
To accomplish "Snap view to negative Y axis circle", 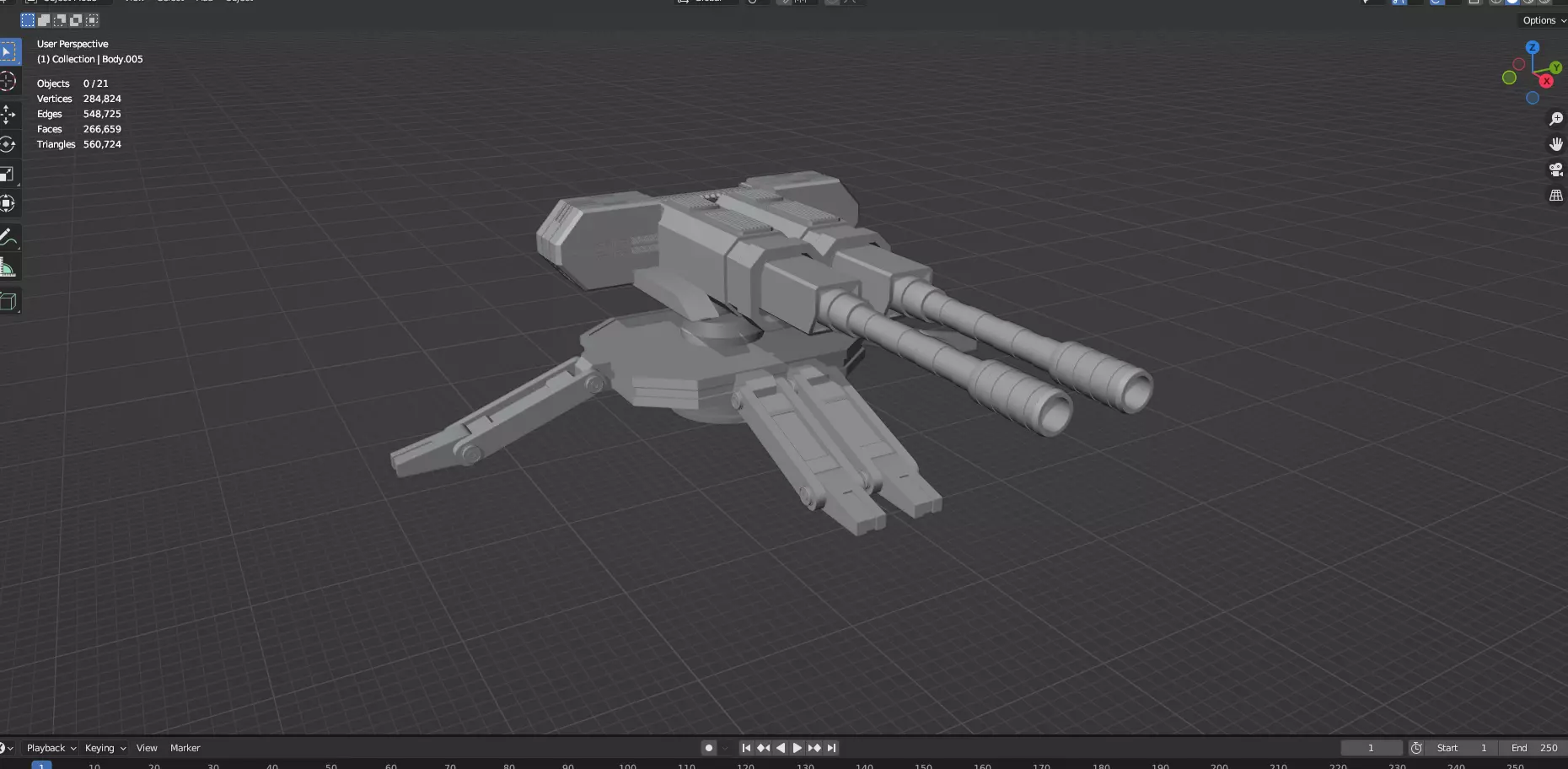I will coord(1509,78).
